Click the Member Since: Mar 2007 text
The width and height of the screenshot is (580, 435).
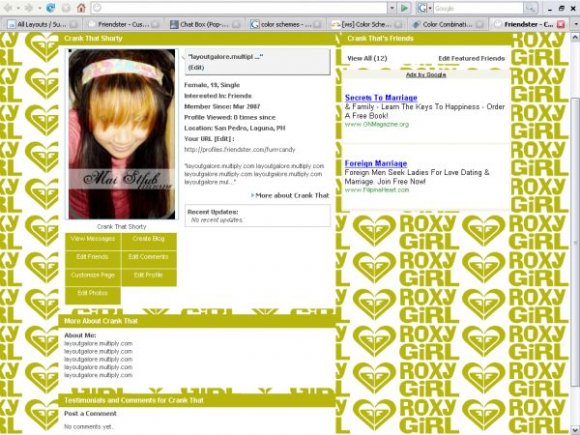click(x=222, y=107)
